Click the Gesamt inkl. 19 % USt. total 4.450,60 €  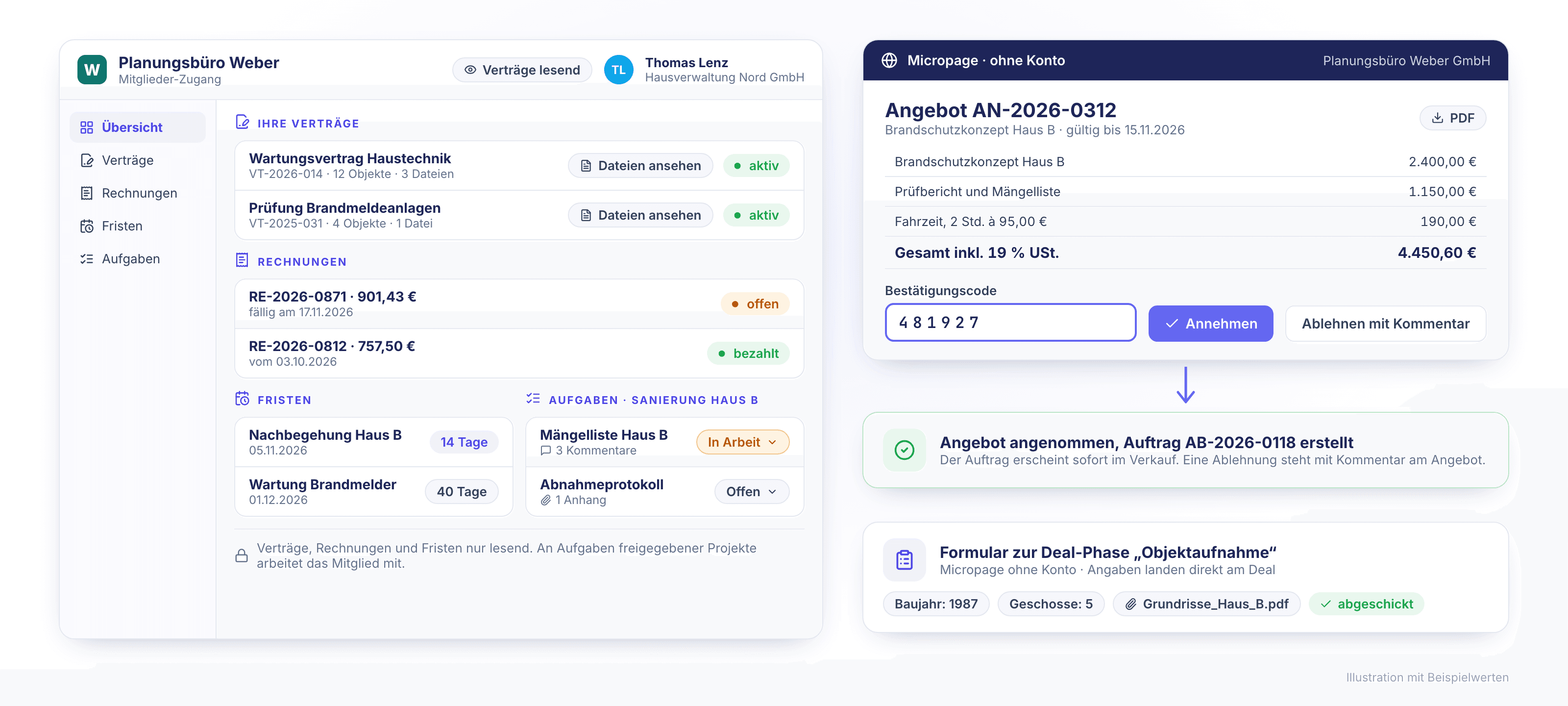pos(1185,253)
